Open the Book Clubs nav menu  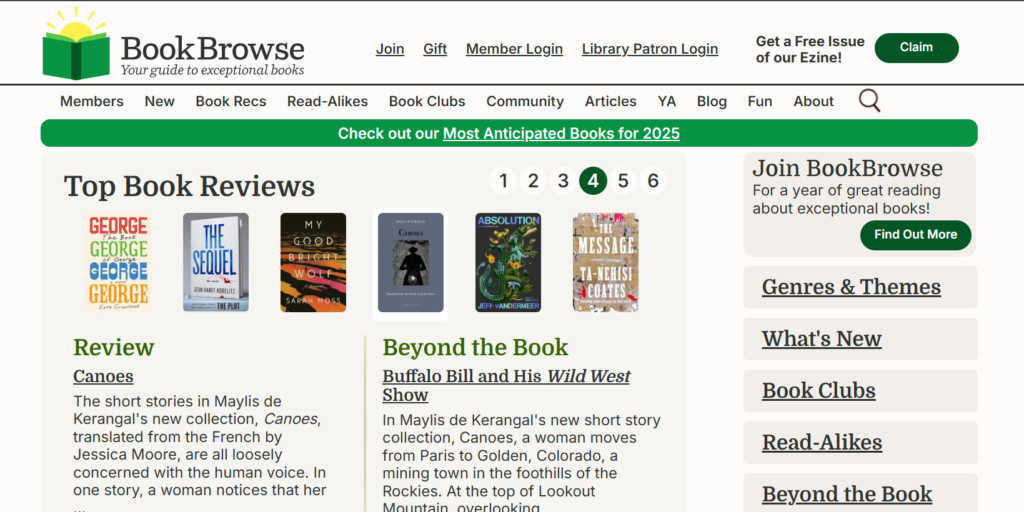427,101
